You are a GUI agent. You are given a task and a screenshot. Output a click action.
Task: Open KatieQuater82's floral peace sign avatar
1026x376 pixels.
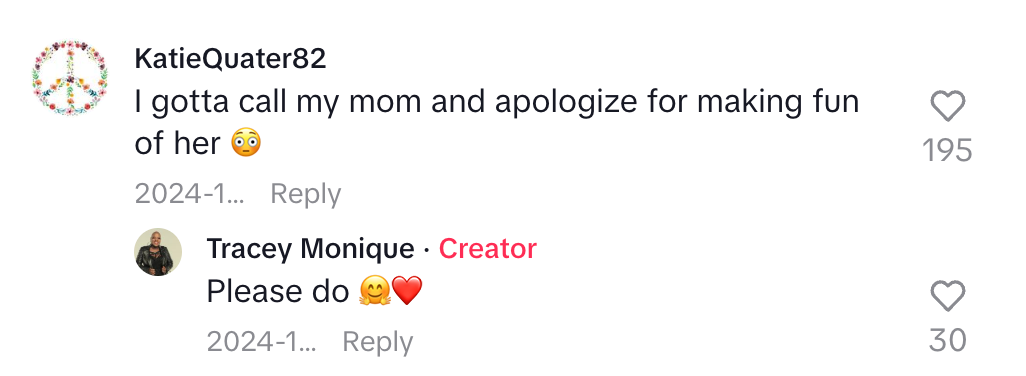(x=70, y=78)
